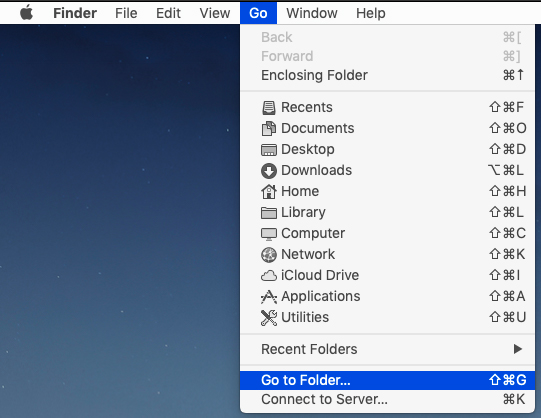The image size is (541, 418).
Task: Click the Network globe icon
Action: pos(269,255)
